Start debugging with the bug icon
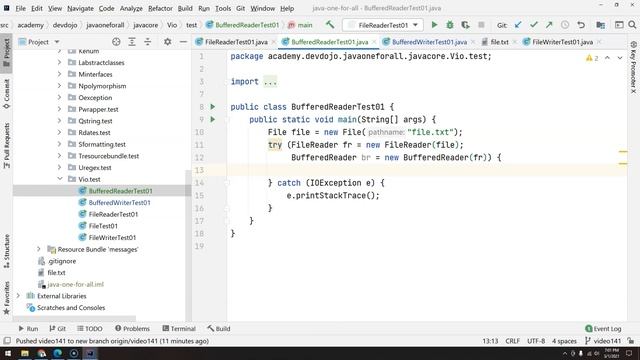640x360 pixels. [x=450, y=25]
